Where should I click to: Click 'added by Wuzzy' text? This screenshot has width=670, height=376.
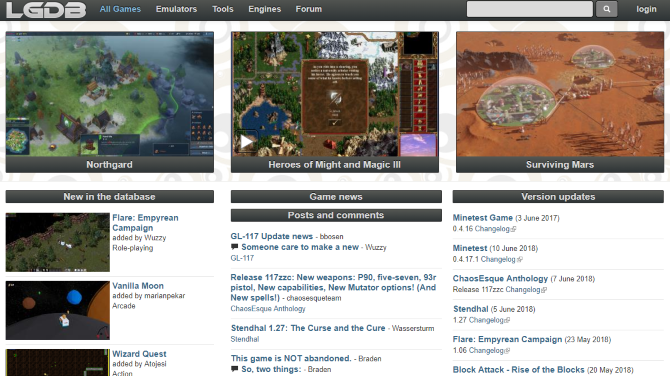point(139,238)
